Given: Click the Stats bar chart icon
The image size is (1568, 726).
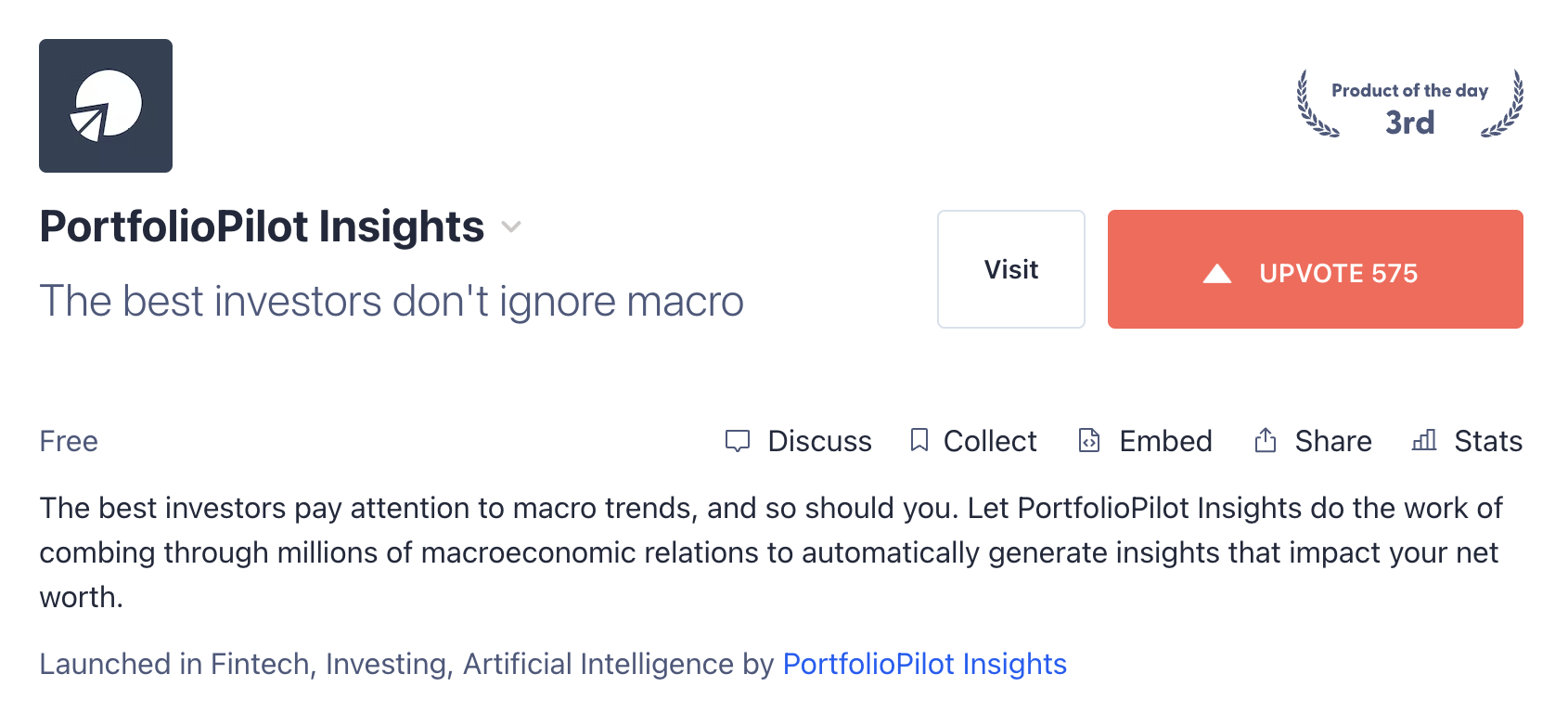Looking at the screenshot, I should (1424, 440).
